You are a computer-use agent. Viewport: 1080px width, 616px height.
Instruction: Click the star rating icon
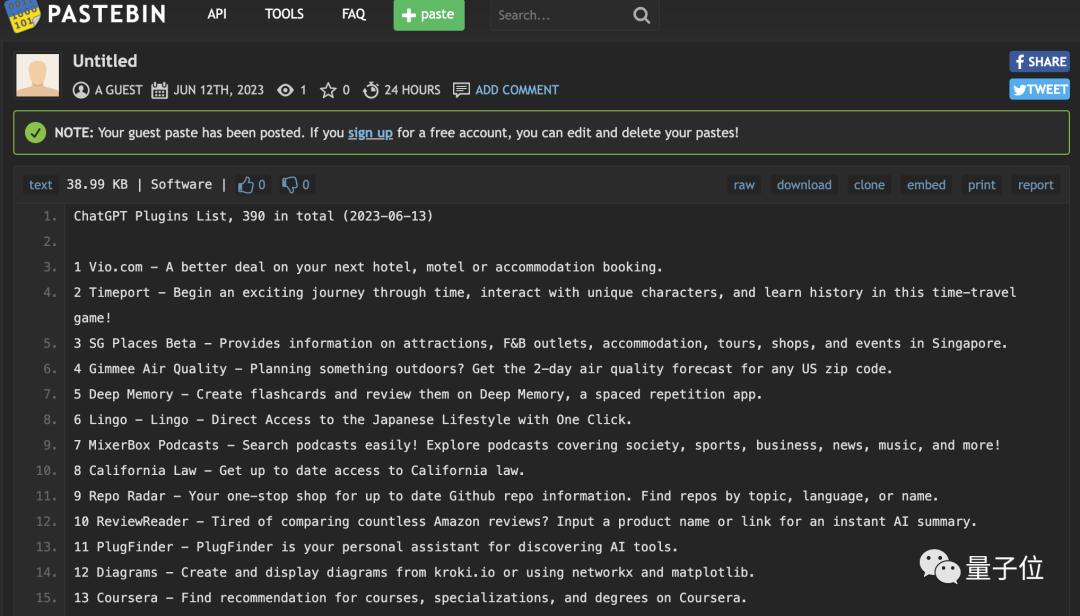coord(328,90)
